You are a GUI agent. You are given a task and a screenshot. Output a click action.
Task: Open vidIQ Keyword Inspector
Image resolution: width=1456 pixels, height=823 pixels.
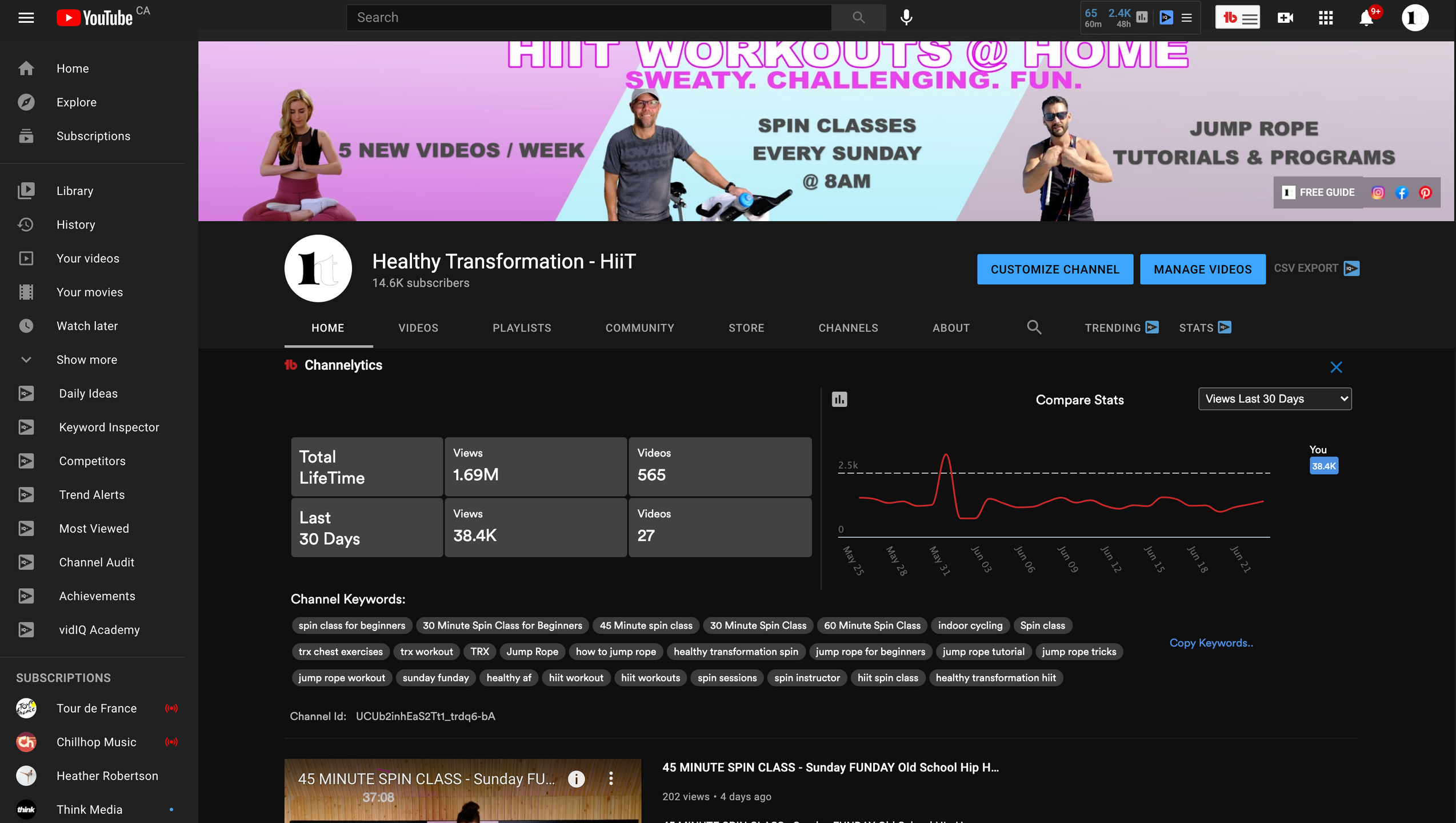click(93, 427)
